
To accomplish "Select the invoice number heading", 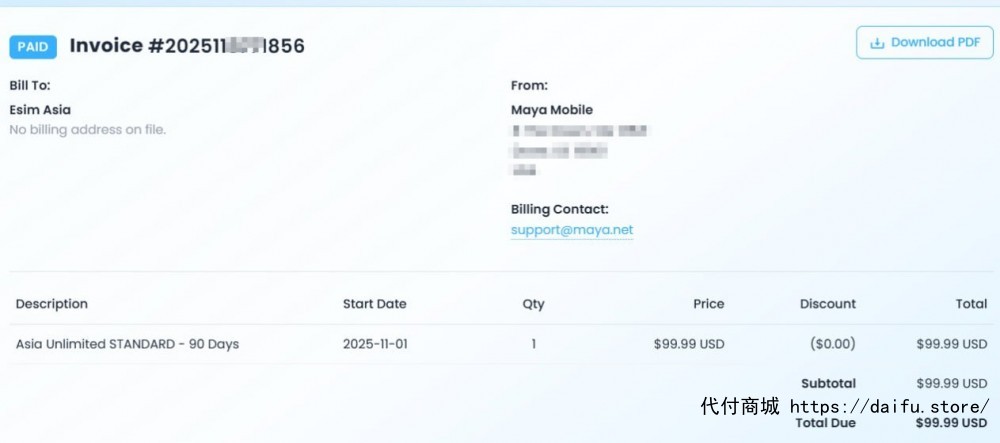I will (x=186, y=46).
